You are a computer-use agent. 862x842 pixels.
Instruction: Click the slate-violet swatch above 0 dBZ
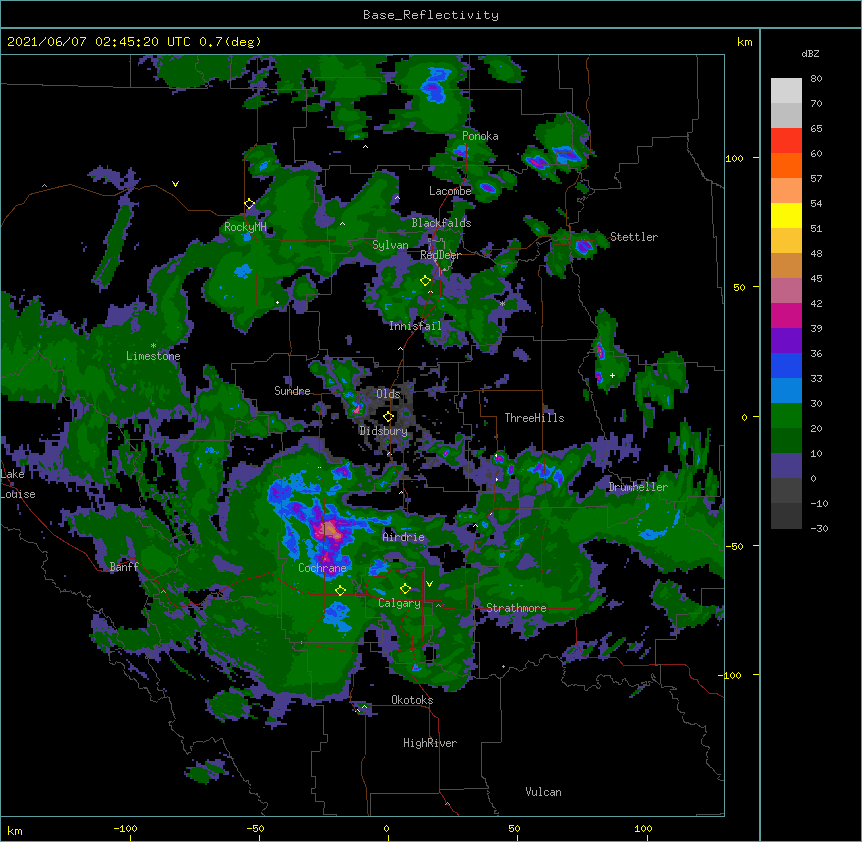pos(786,466)
